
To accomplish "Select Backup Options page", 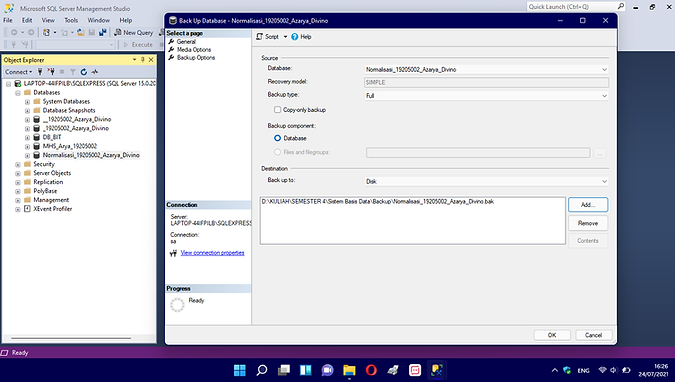I will tap(196, 57).
